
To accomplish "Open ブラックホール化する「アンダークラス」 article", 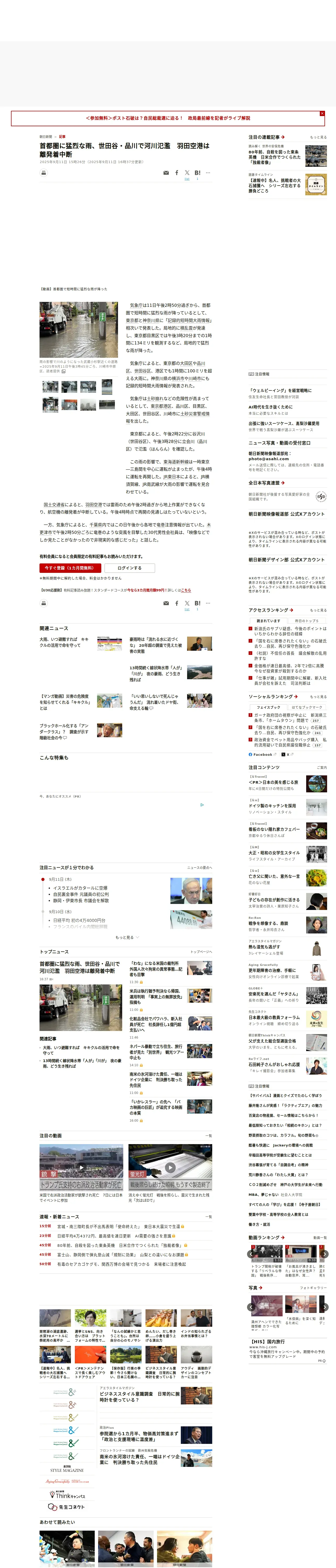I will (64, 732).
